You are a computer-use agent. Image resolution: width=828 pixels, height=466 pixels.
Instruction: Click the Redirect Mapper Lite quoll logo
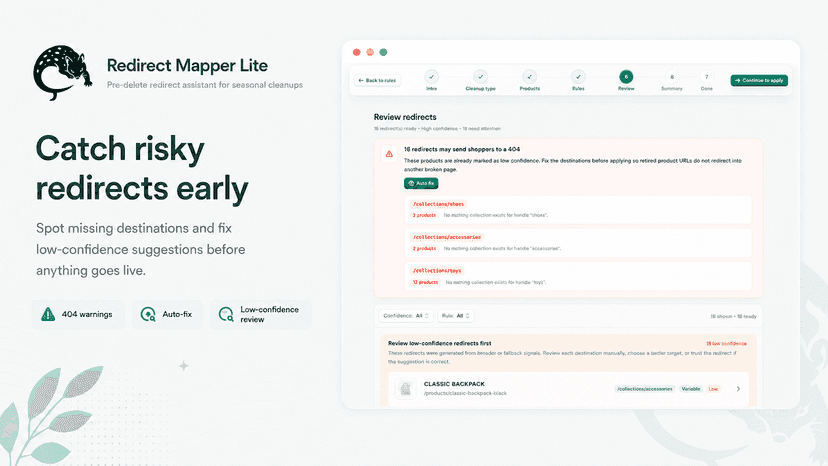(62, 73)
